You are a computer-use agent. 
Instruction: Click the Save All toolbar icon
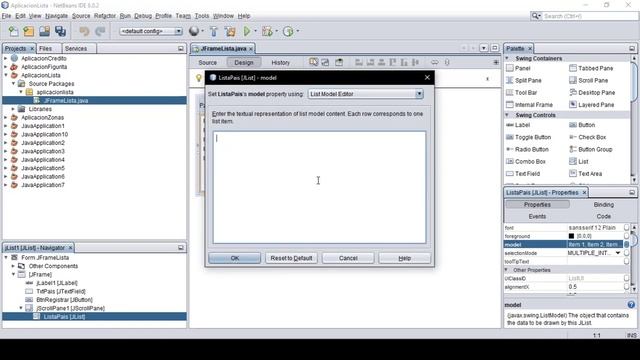pyautogui.click(x=60, y=31)
